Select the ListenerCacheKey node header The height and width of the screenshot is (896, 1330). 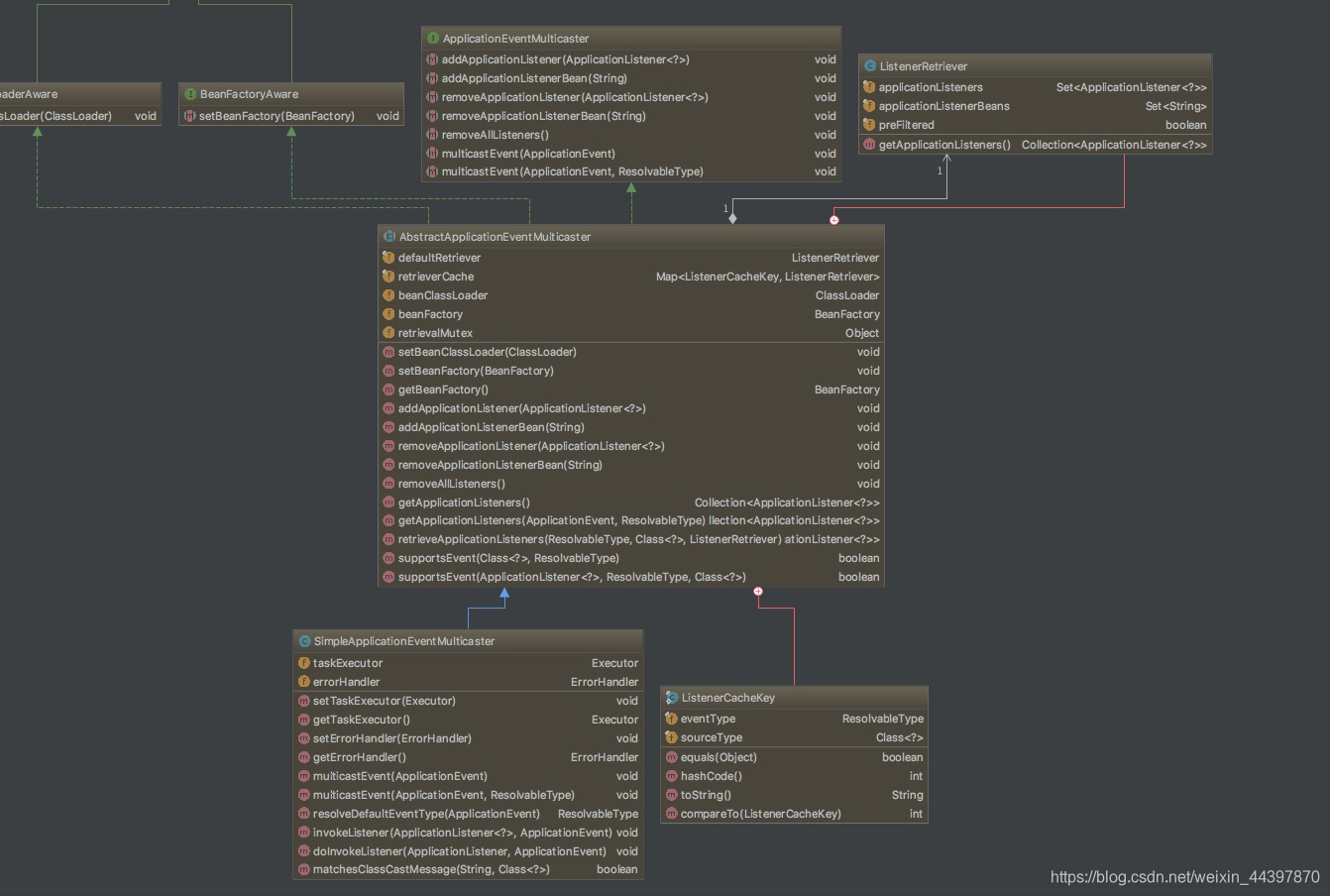tap(794, 698)
